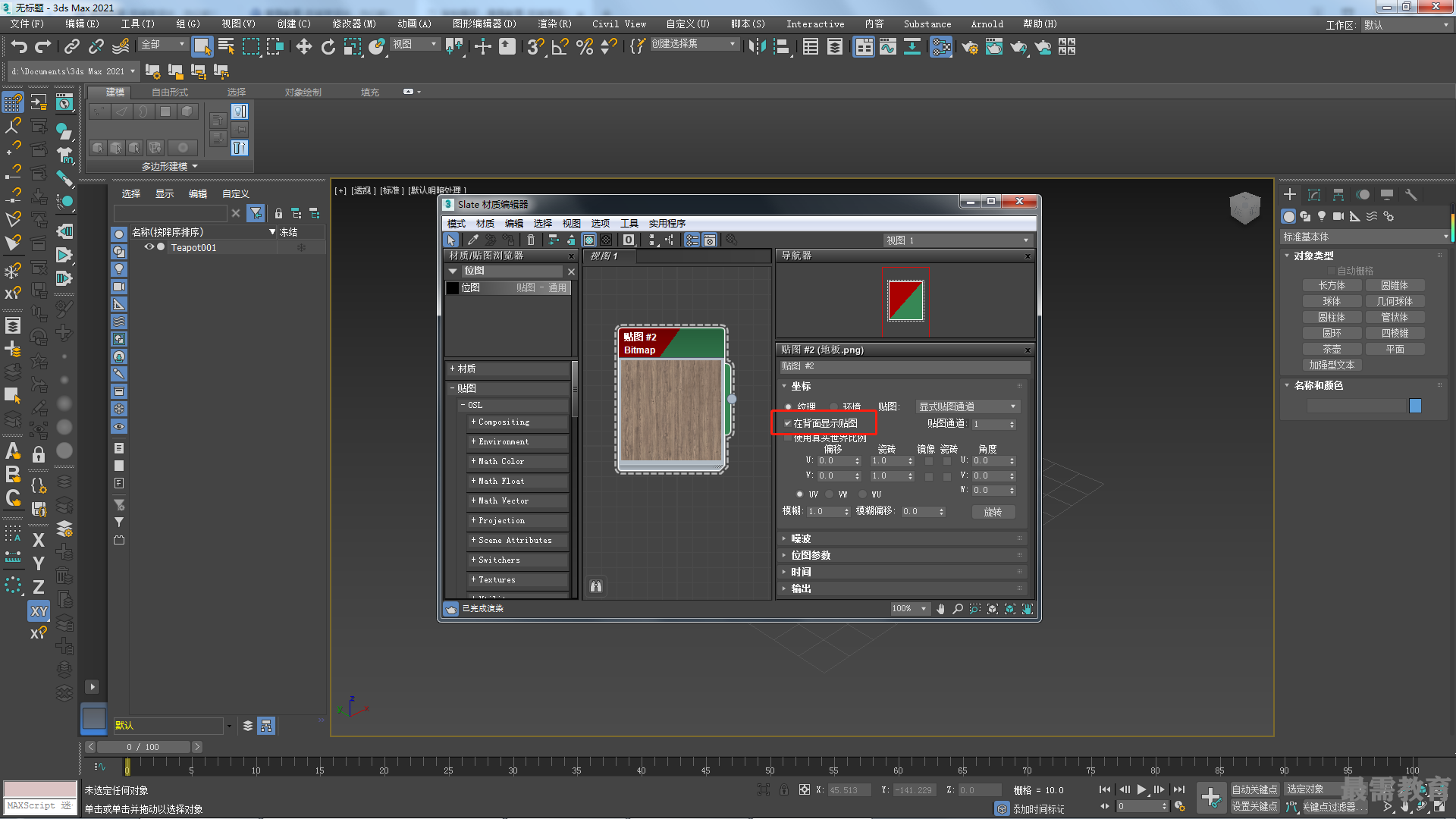Toggle the U Mirror checkbox
This screenshot has width=1456, height=819.
(x=929, y=461)
